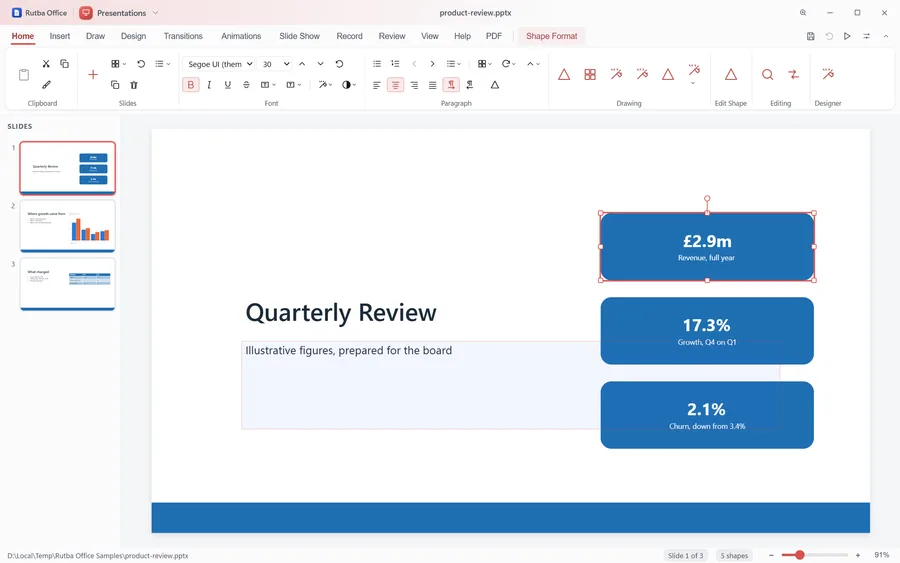
Task: Activate the Format Painter brush icon
Action: pos(46,85)
